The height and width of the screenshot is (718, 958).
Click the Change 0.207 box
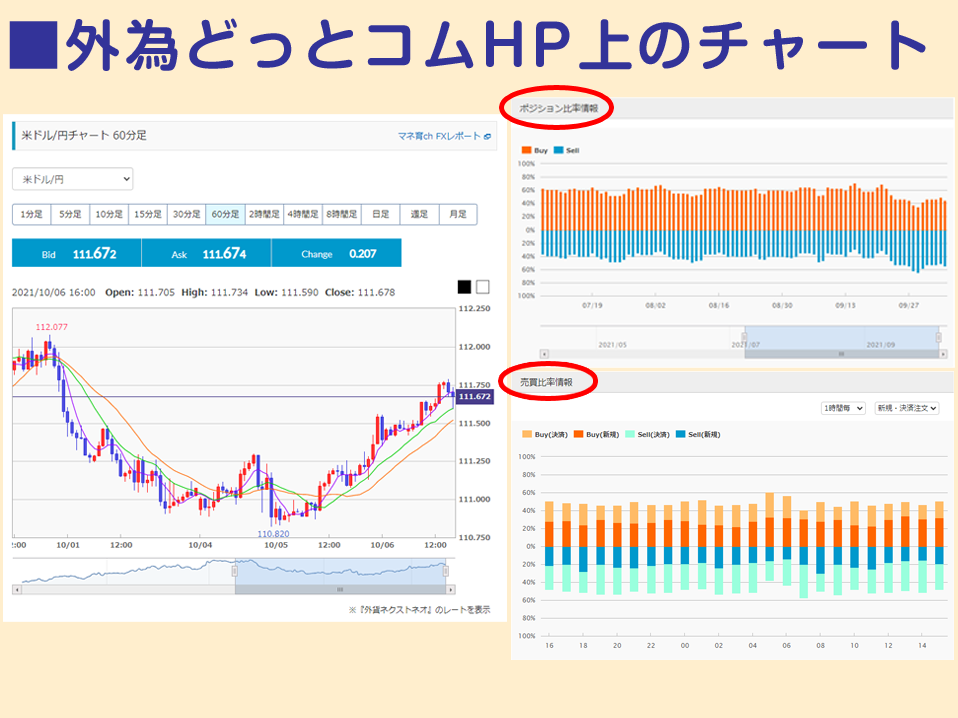(337, 253)
